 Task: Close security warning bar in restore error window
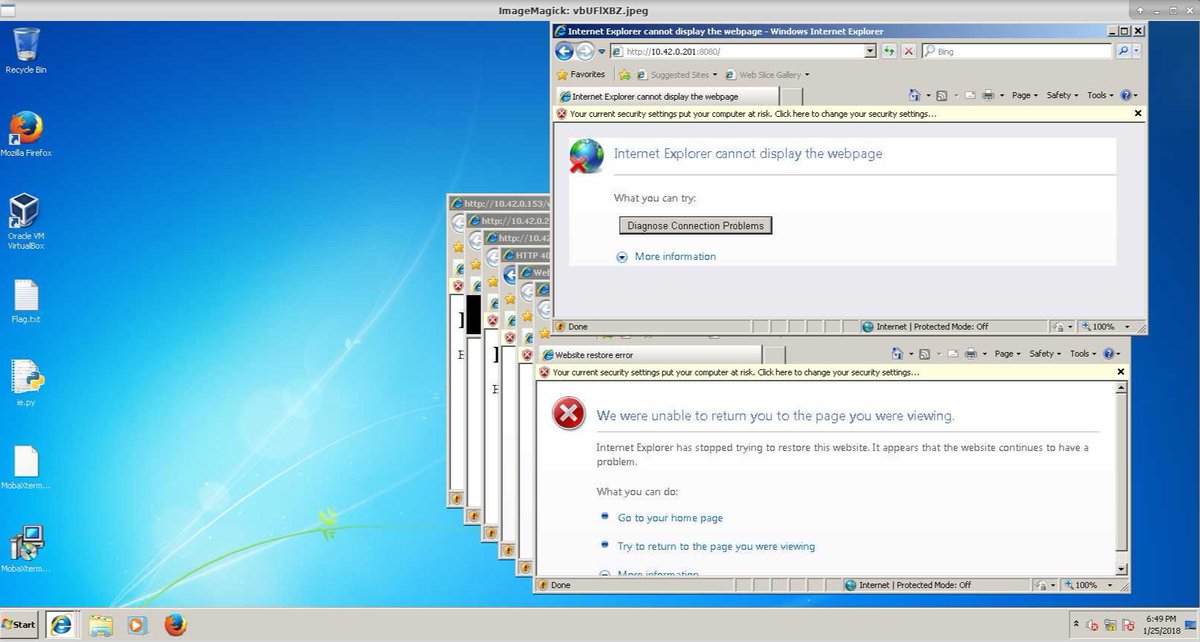tap(1121, 372)
